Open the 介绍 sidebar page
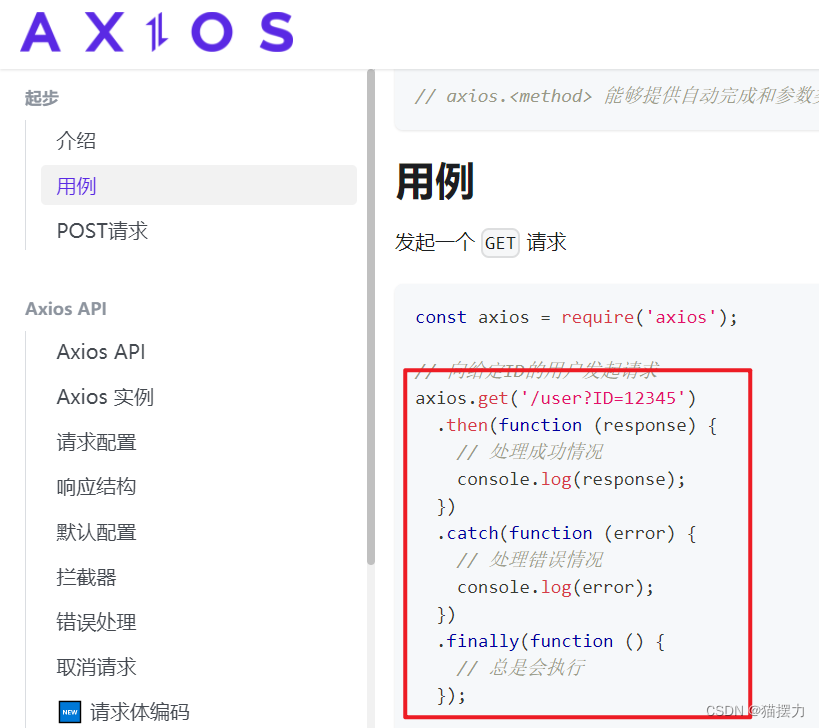 (x=76, y=140)
